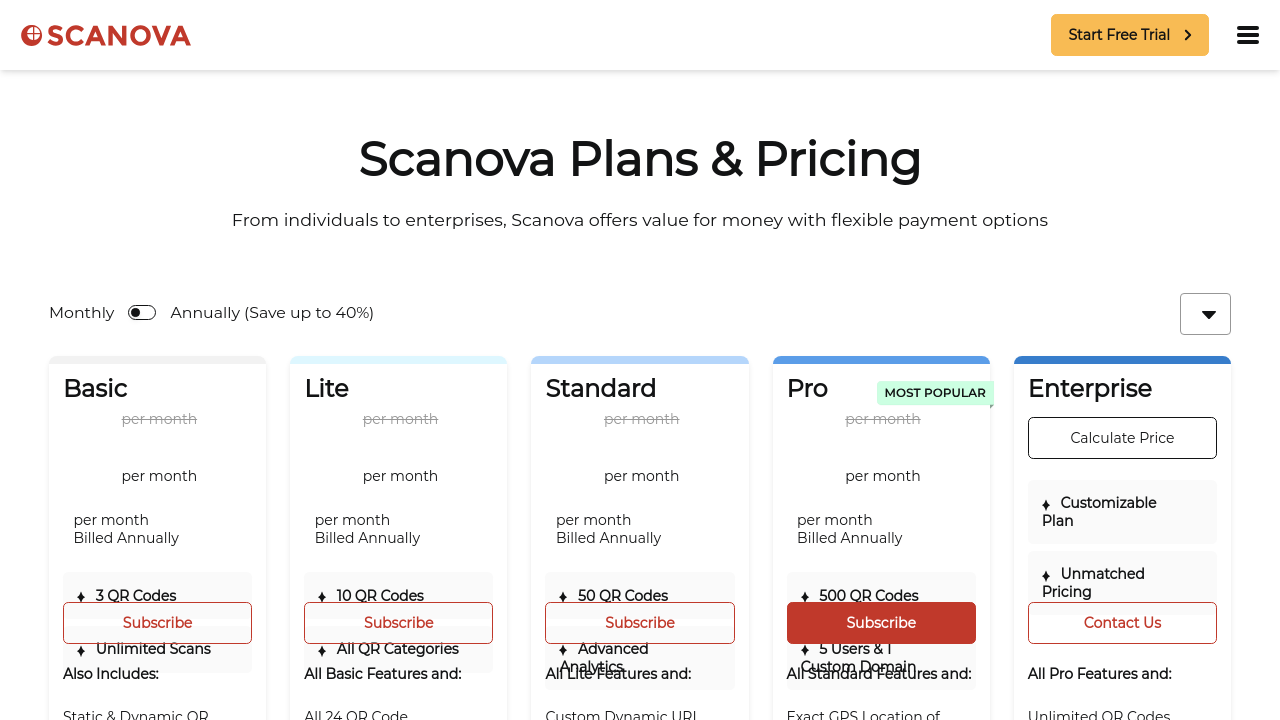Click the MOST POPULAR badge on the Pro card

tap(935, 393)
